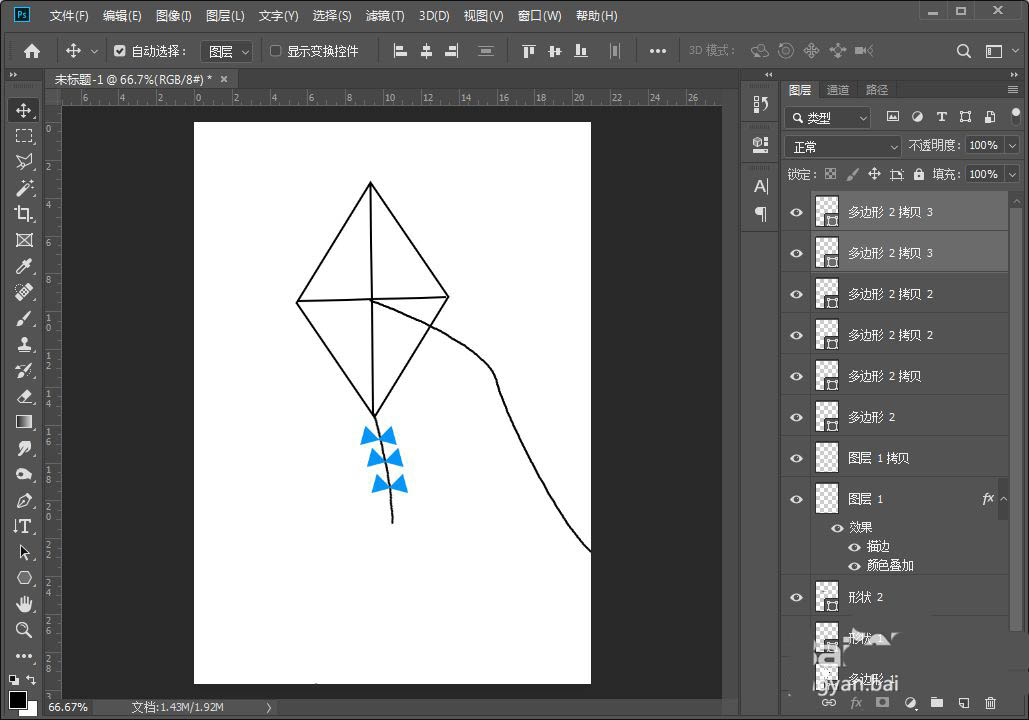
Task: Select the Pen tool
Action: click(x=24, y=500)
